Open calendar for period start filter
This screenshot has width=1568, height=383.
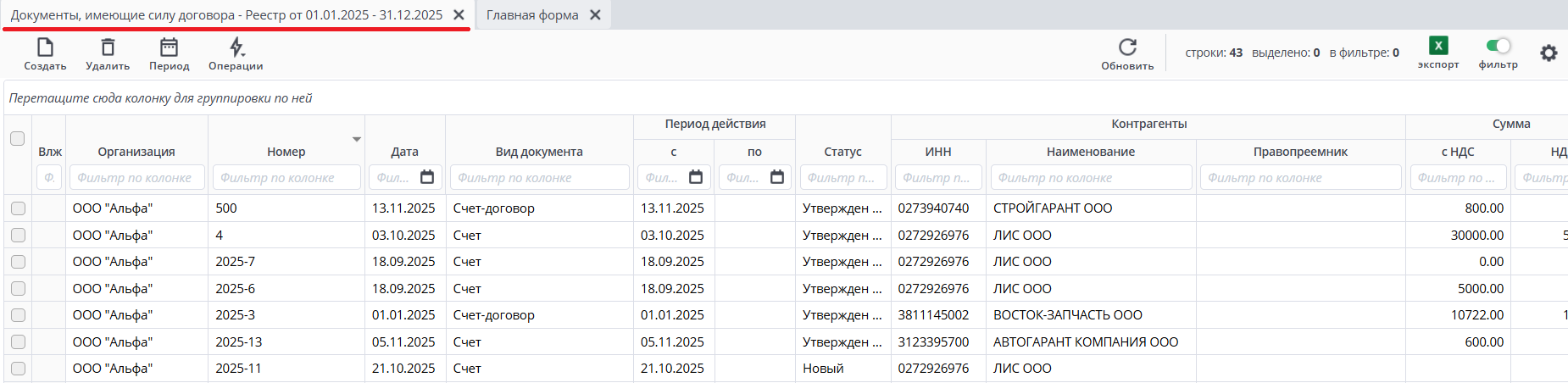[696, 177]
